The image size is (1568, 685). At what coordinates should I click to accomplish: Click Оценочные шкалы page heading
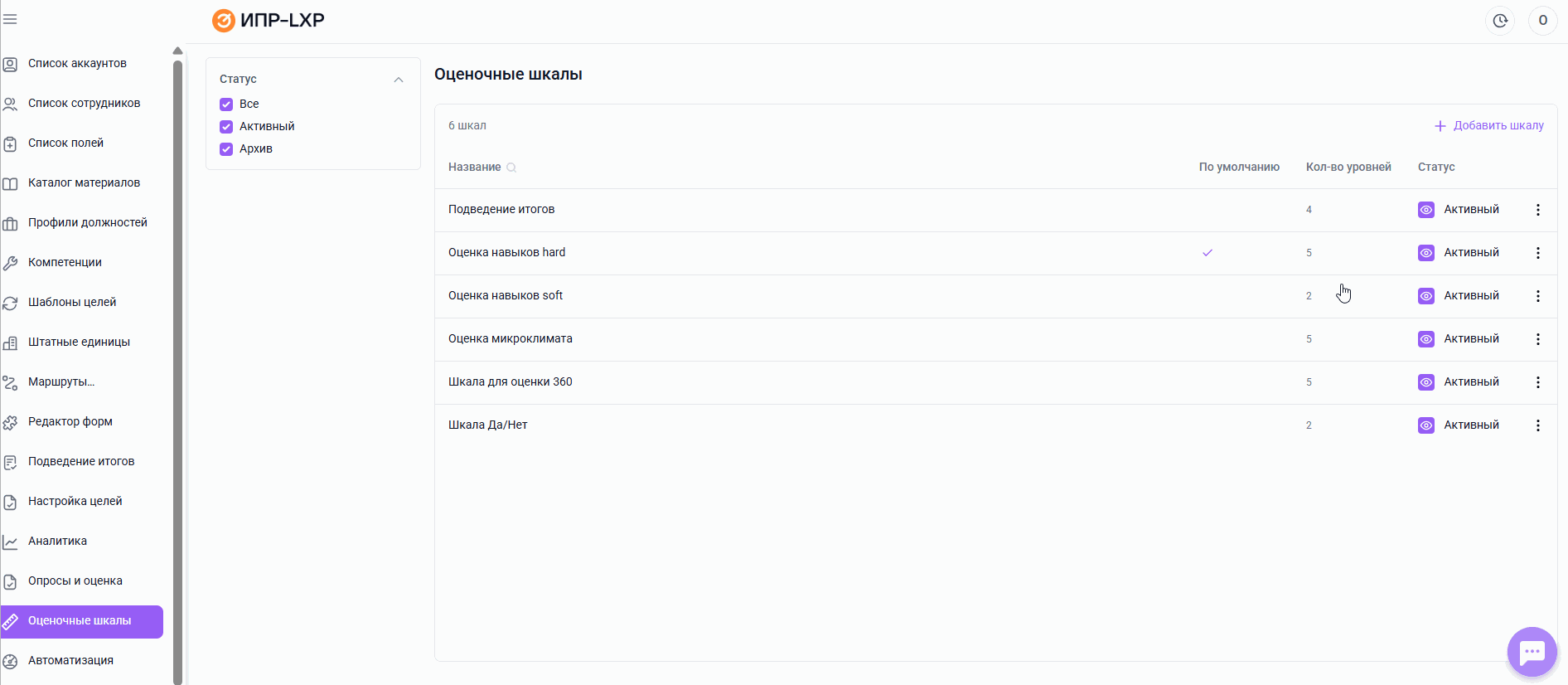pos(508,75)
